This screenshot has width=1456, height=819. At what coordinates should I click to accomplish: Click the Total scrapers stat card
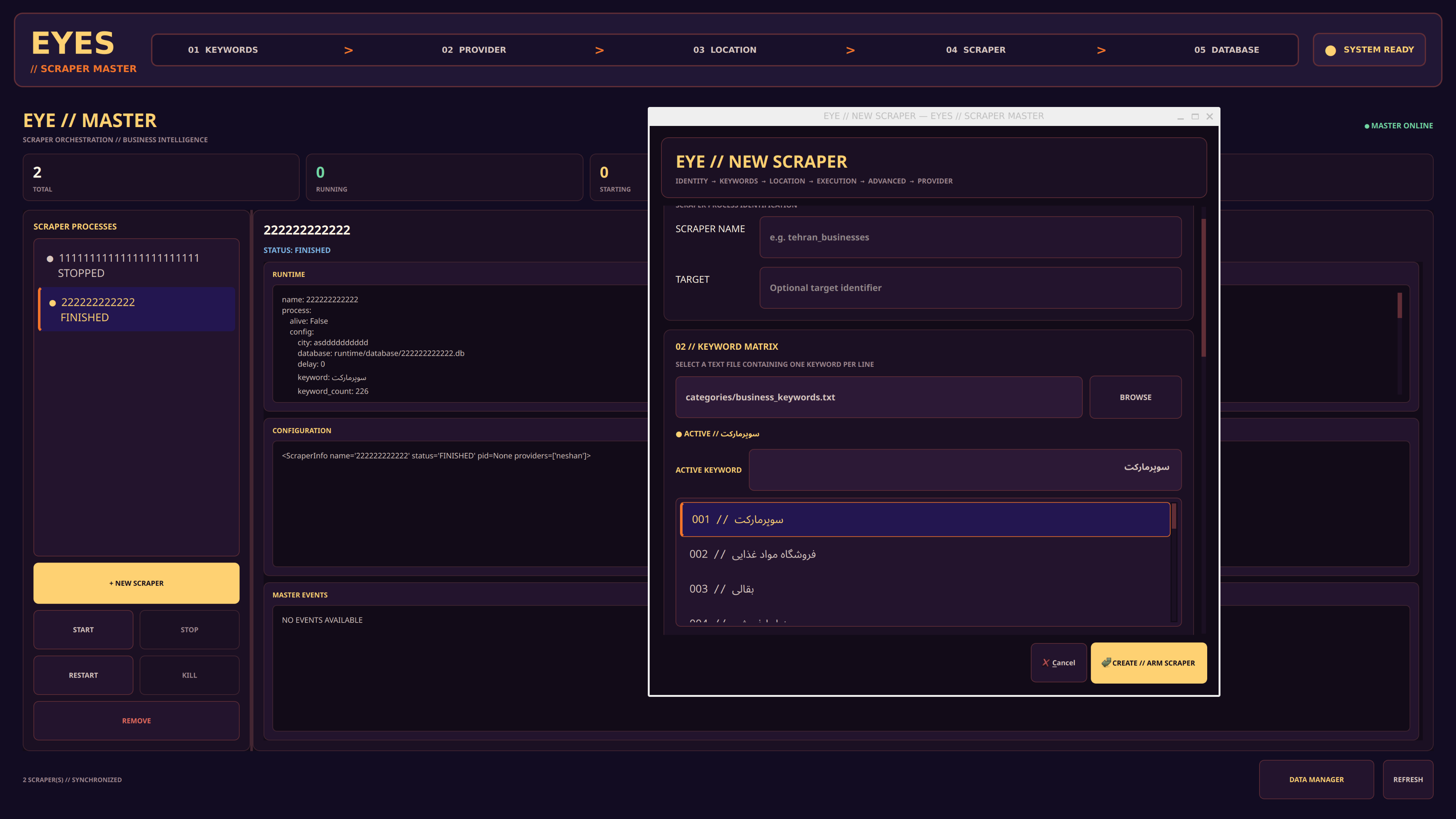coord(161,178)
